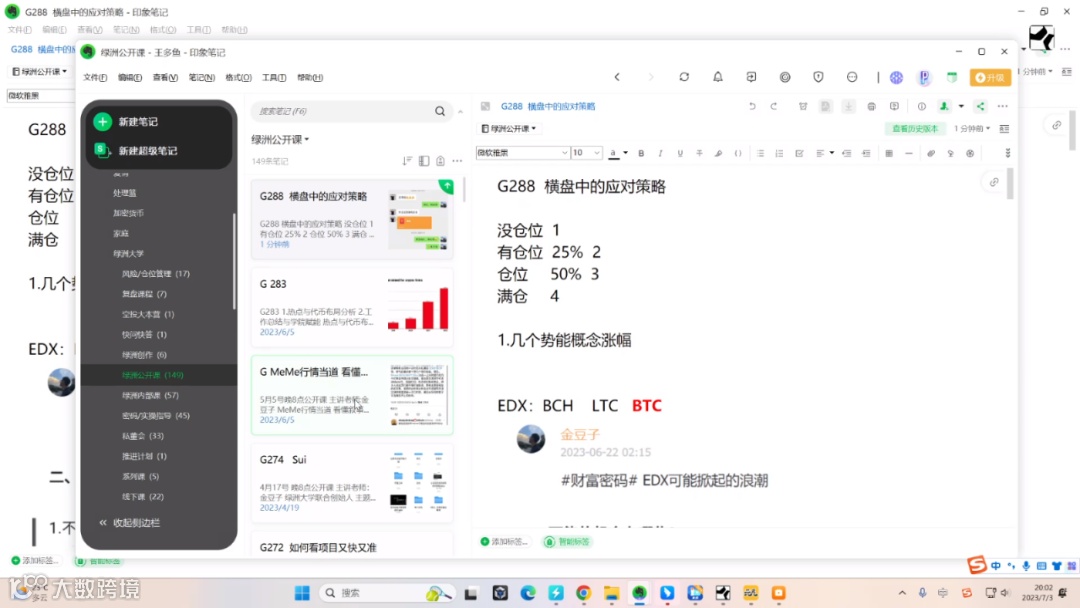Open note card G 283
Viewport: 1080px width, 608px height.
352,307
